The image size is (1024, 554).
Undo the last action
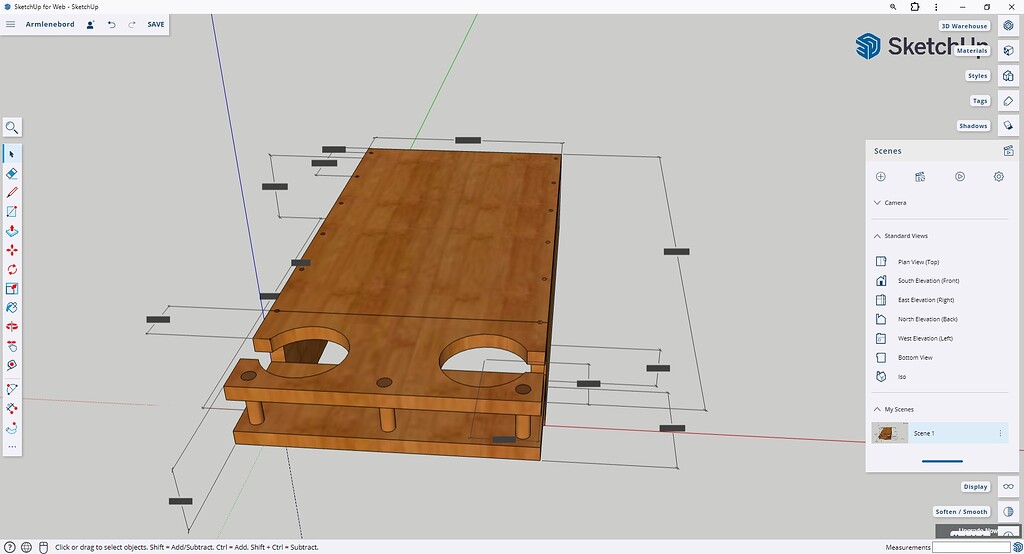click(x=112, y=24)
